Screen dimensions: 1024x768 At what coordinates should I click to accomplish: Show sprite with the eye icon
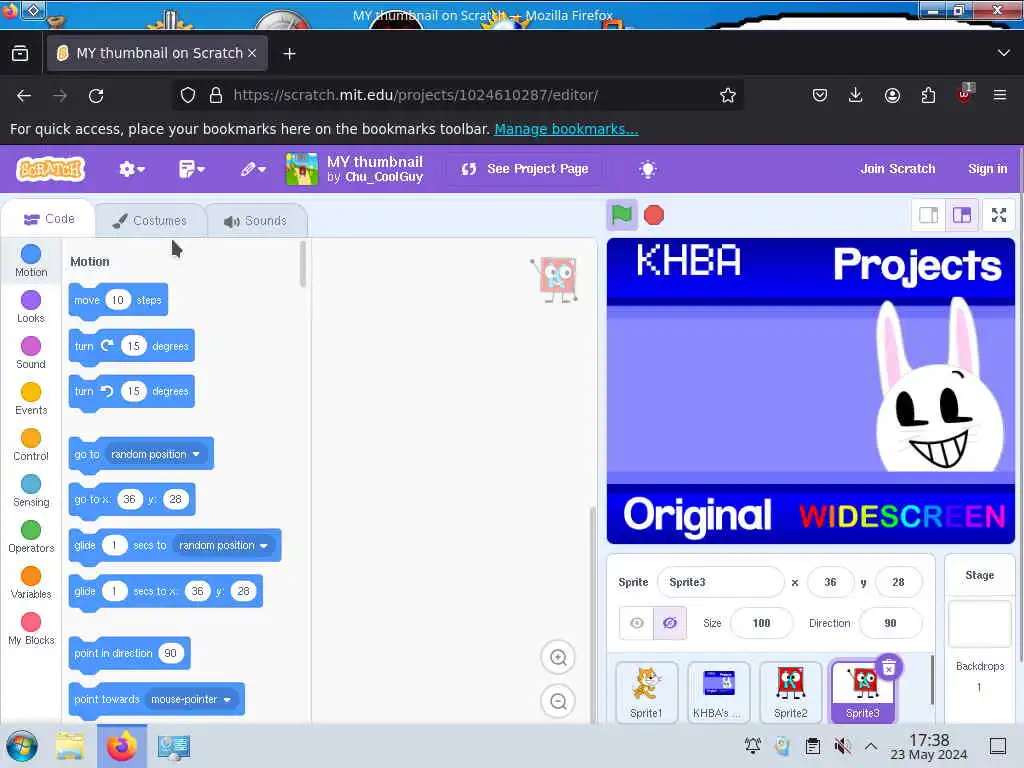(x=636, y=623)
